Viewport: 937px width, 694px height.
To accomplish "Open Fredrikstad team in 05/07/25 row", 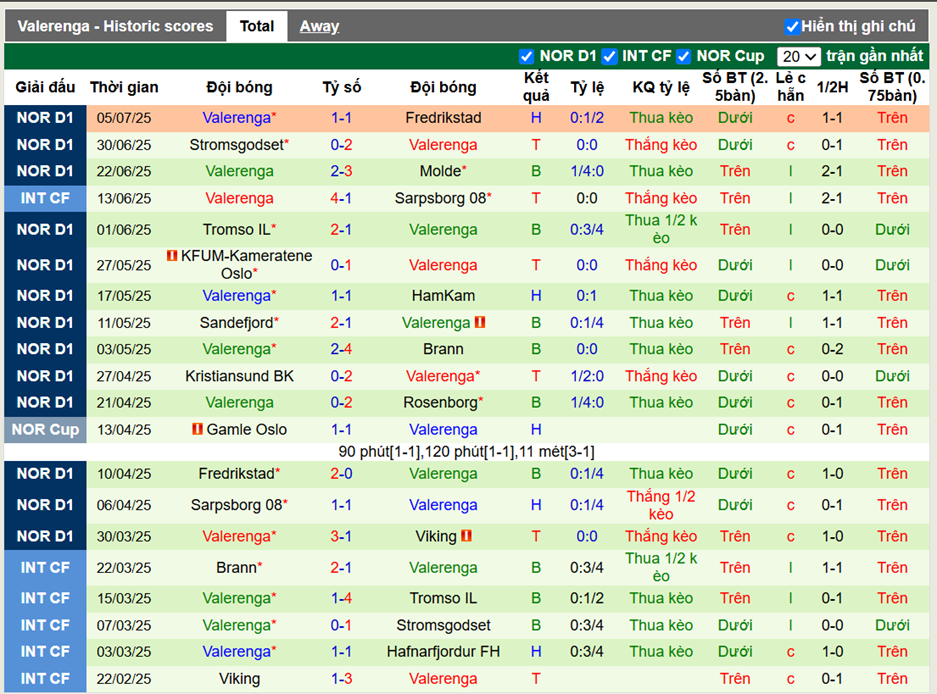I will pos(443,118).
